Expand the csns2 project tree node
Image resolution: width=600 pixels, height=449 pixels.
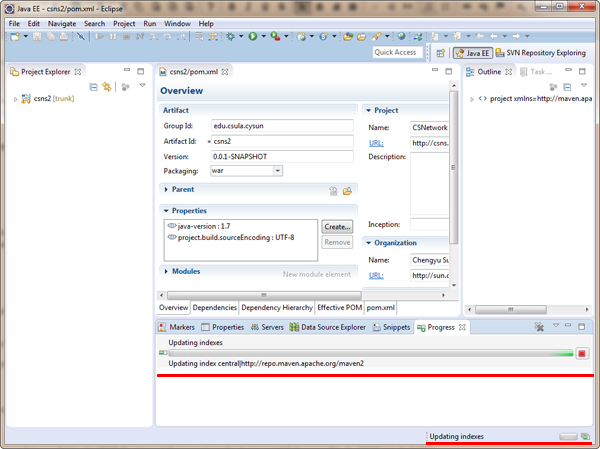click(16, 99)
